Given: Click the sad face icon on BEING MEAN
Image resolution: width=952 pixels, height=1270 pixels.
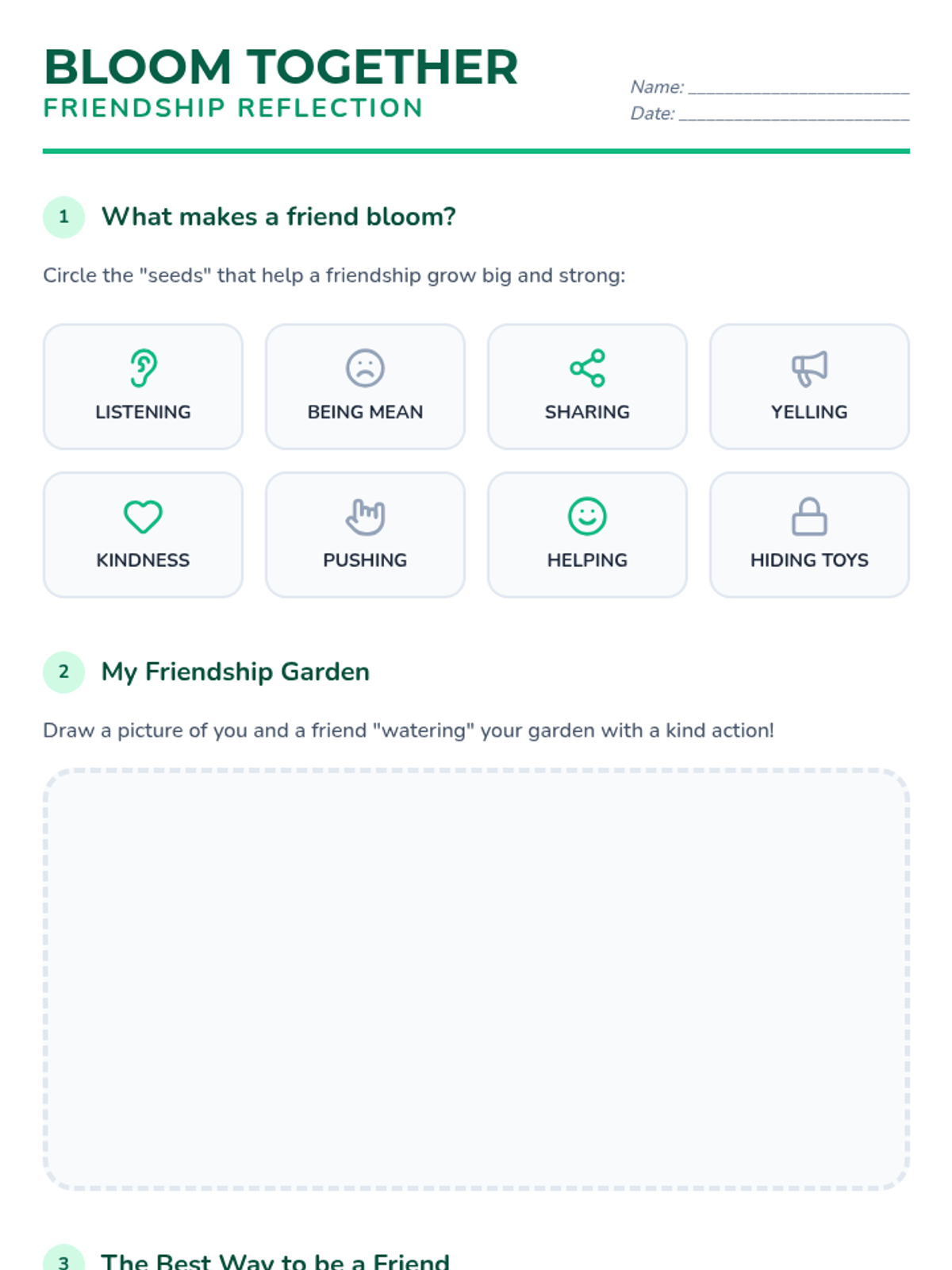Looking at the screenshot, I should (365, 368).
